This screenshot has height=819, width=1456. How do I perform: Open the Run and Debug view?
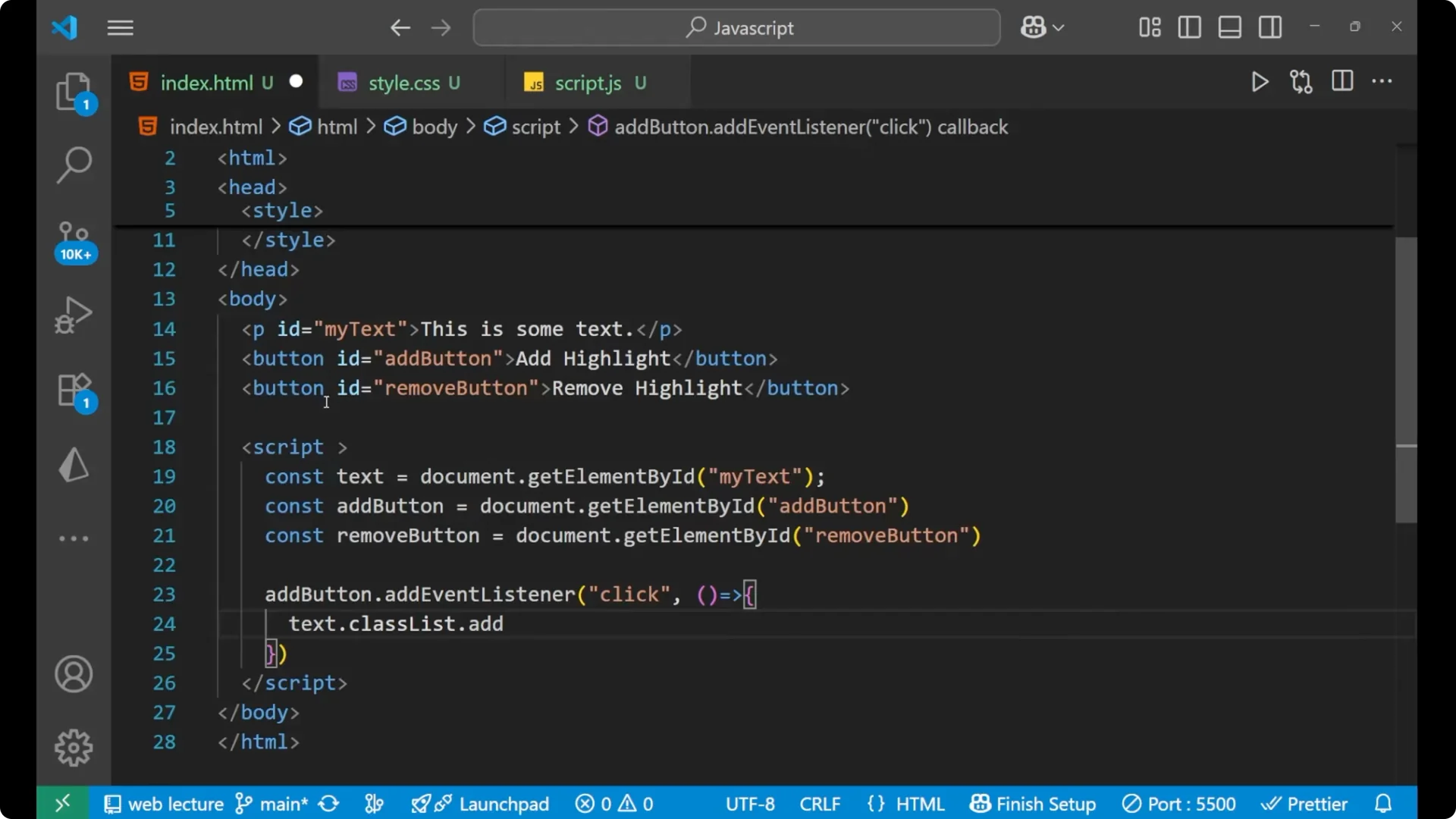click(74, 315)
